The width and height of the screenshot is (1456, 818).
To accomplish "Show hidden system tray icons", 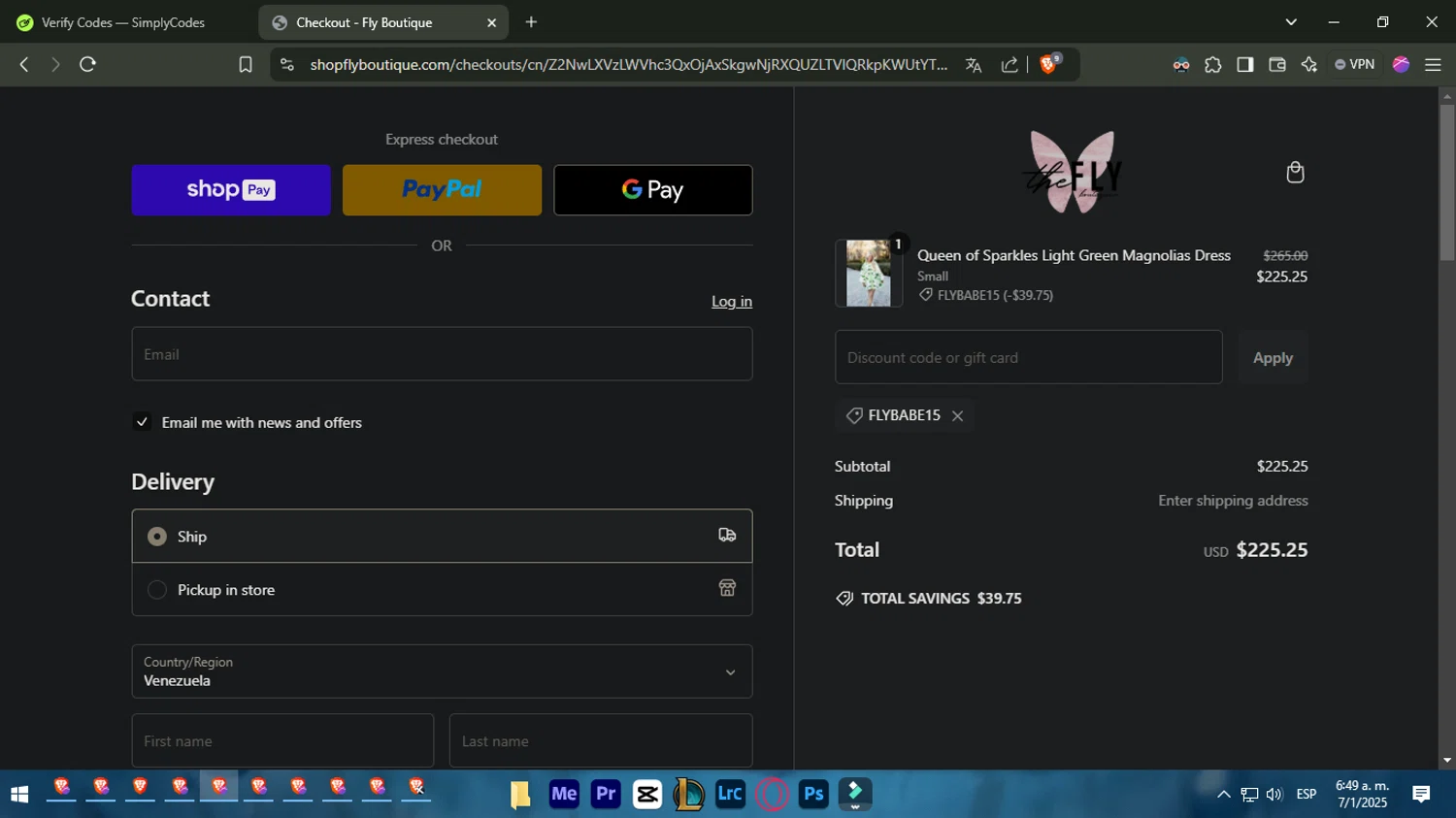I will (x=1224, y=795).
